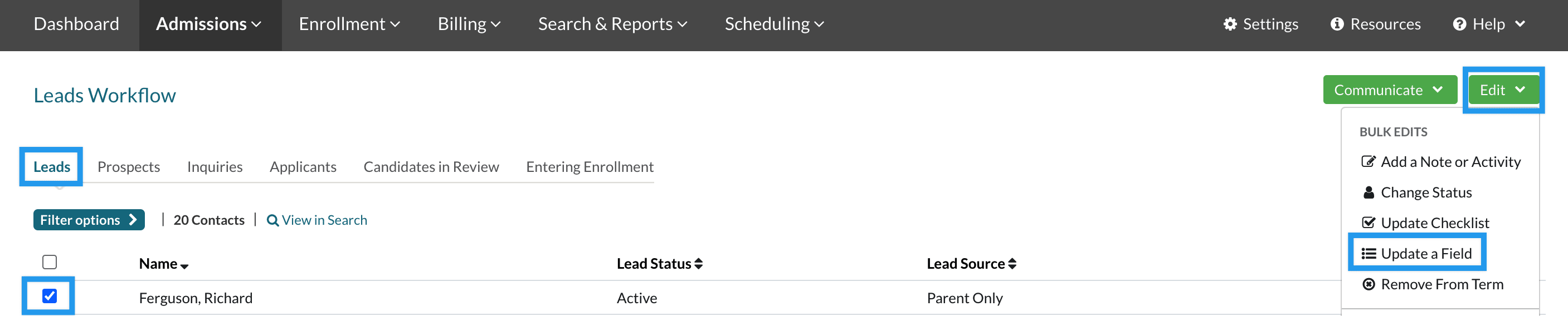Click the Remove From Term icon

pyautogui.click(x=1369, y=284)
